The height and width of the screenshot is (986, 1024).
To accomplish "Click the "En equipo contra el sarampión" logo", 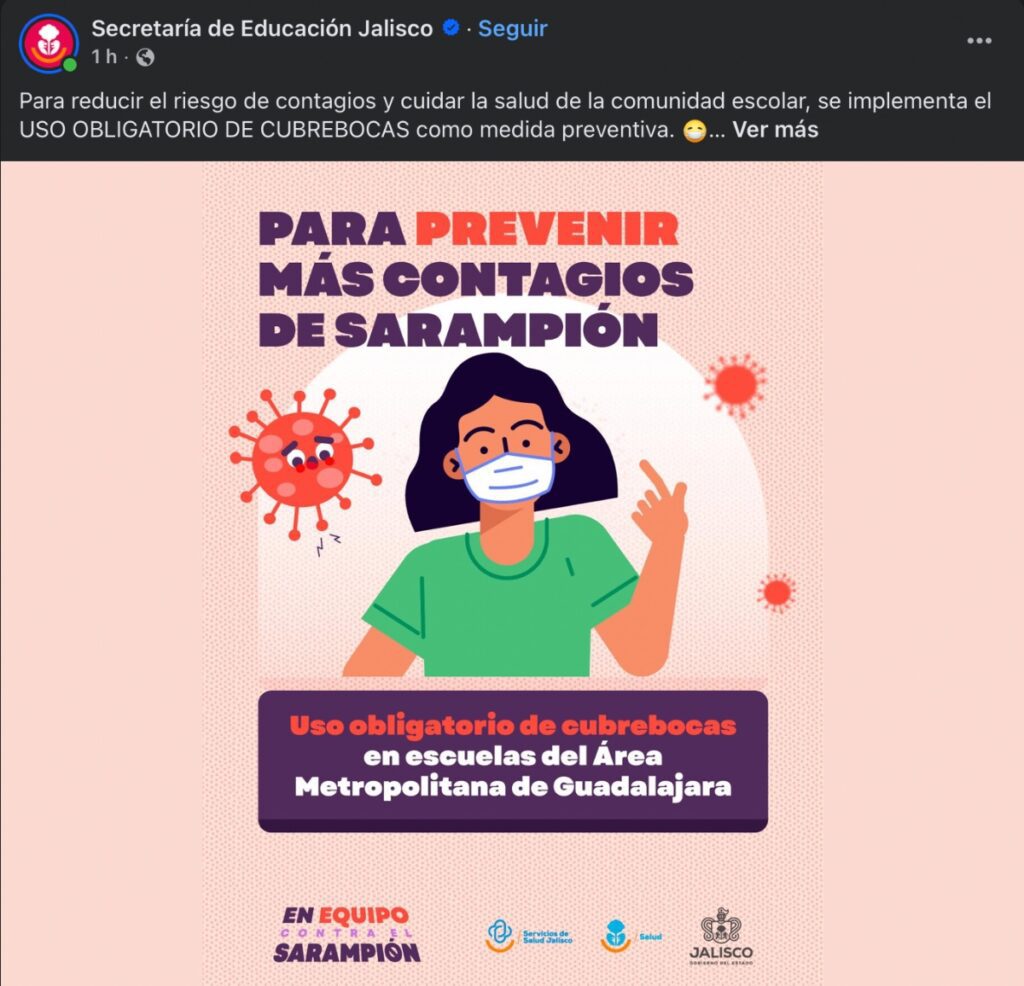I will click(347, 934).
